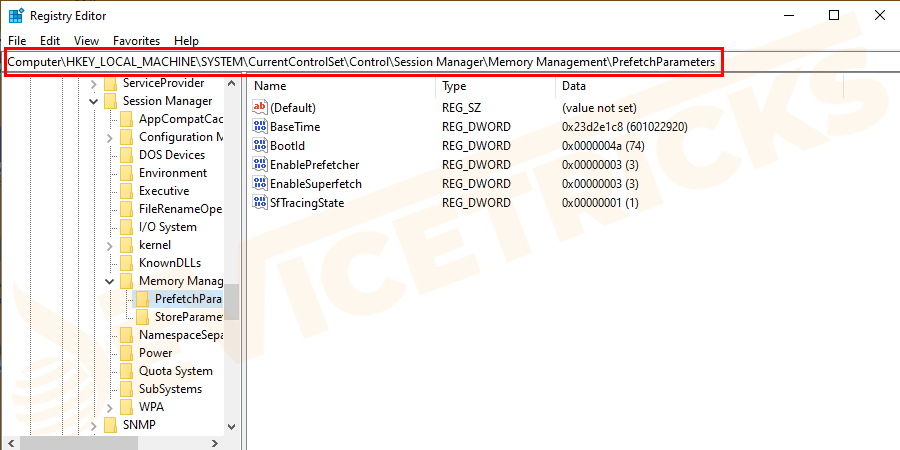Select the FileRenameOperations tree item
Viewport: 900px width, 450px height.
(180, 209)
